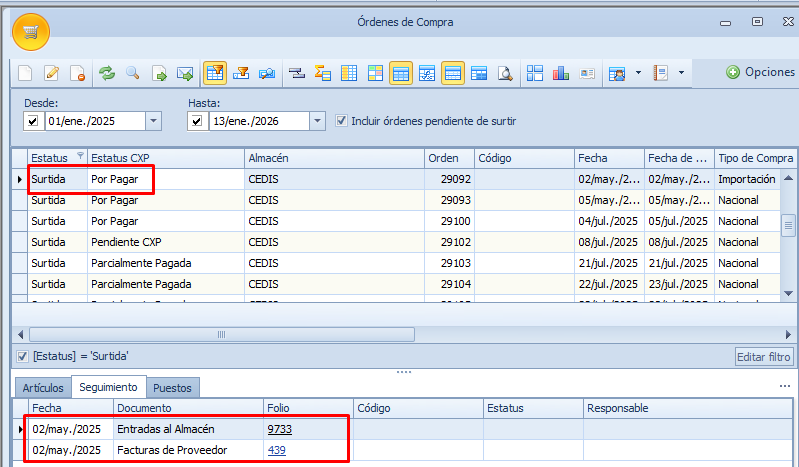799x467 pixels.
Task: Open folio 439 link for Facturas de Proveedor
Action: [276, 450]
